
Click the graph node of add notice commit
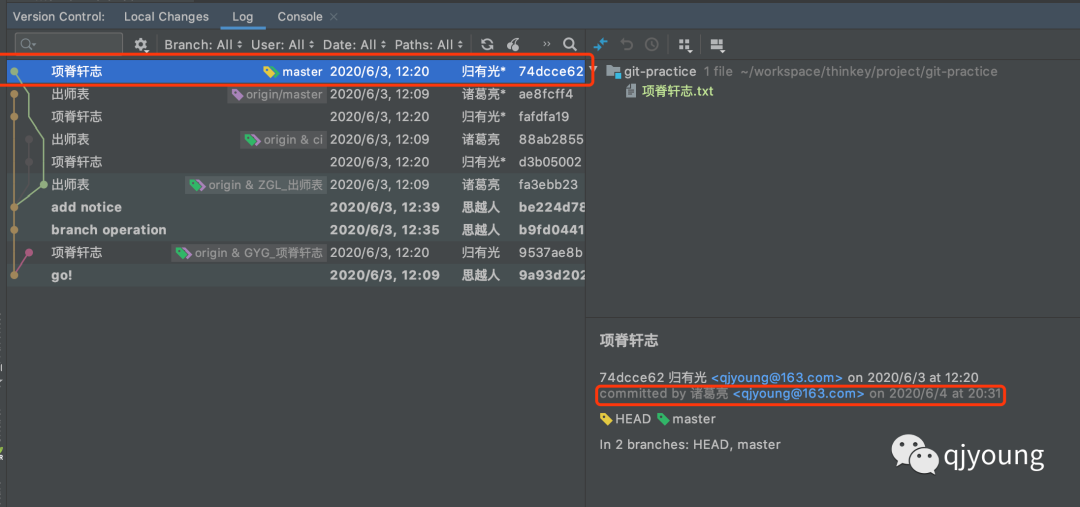(14, 207)
